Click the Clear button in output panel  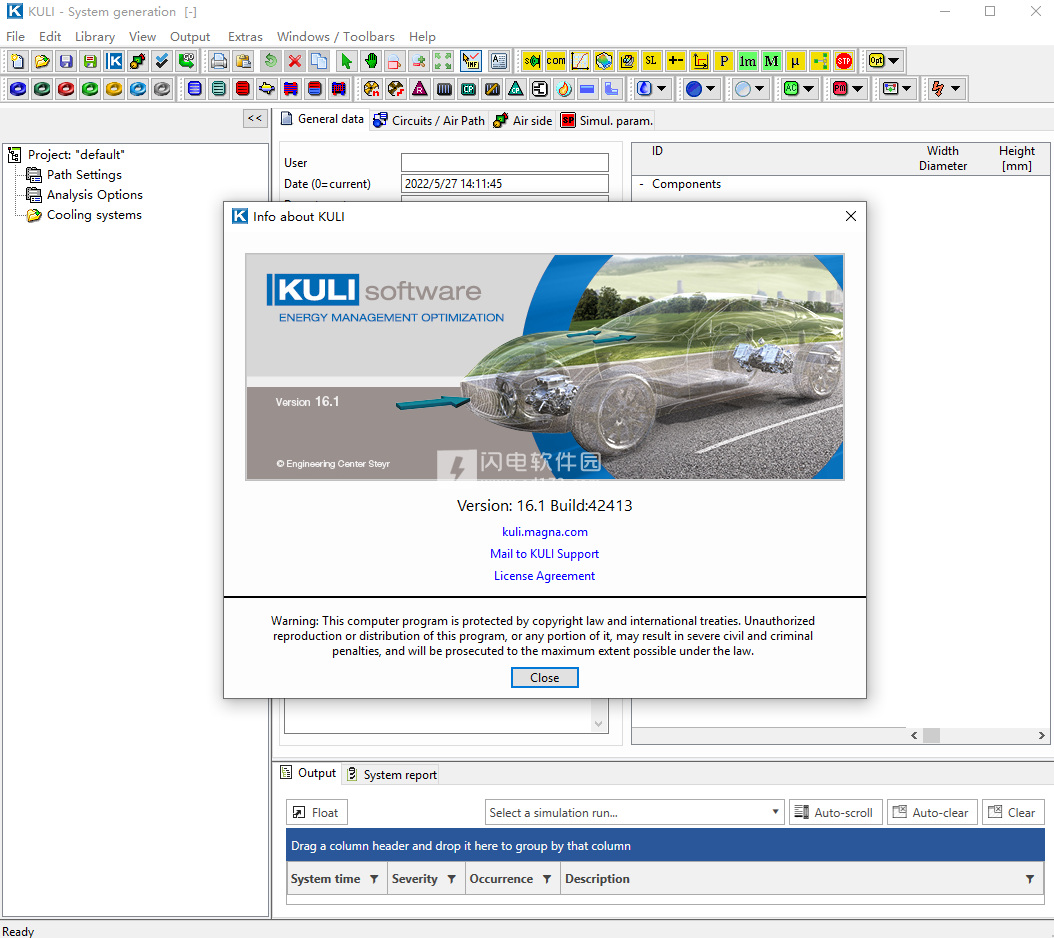pyautogui.click(x=1013, y=812)
